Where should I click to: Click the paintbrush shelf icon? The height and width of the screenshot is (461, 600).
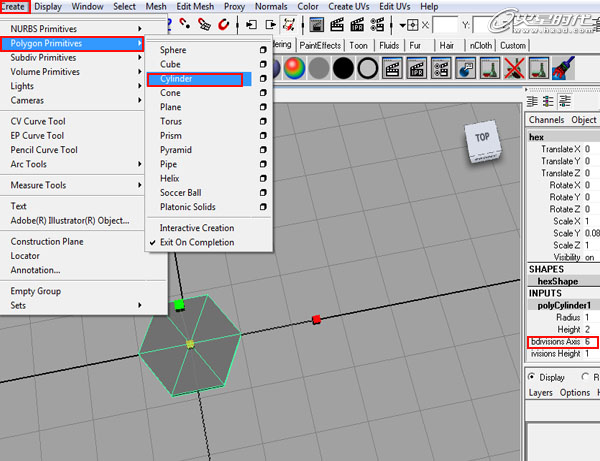pyautogui.click(x=563, y=68)
